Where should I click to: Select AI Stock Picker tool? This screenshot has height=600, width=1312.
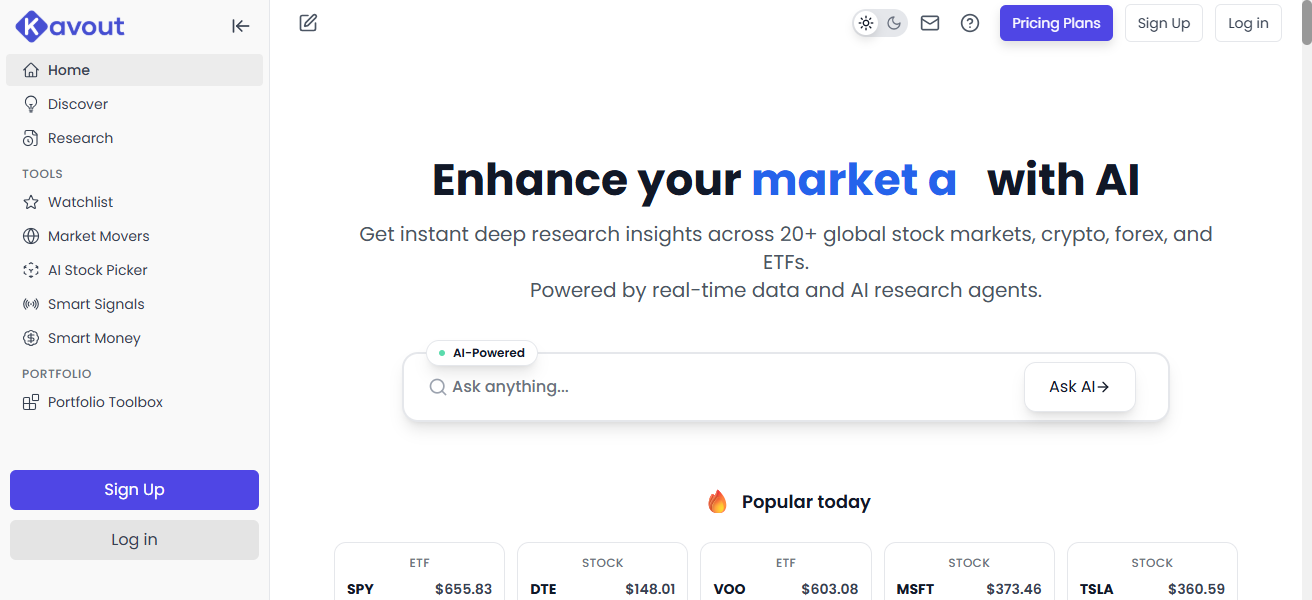pos(97,270)
